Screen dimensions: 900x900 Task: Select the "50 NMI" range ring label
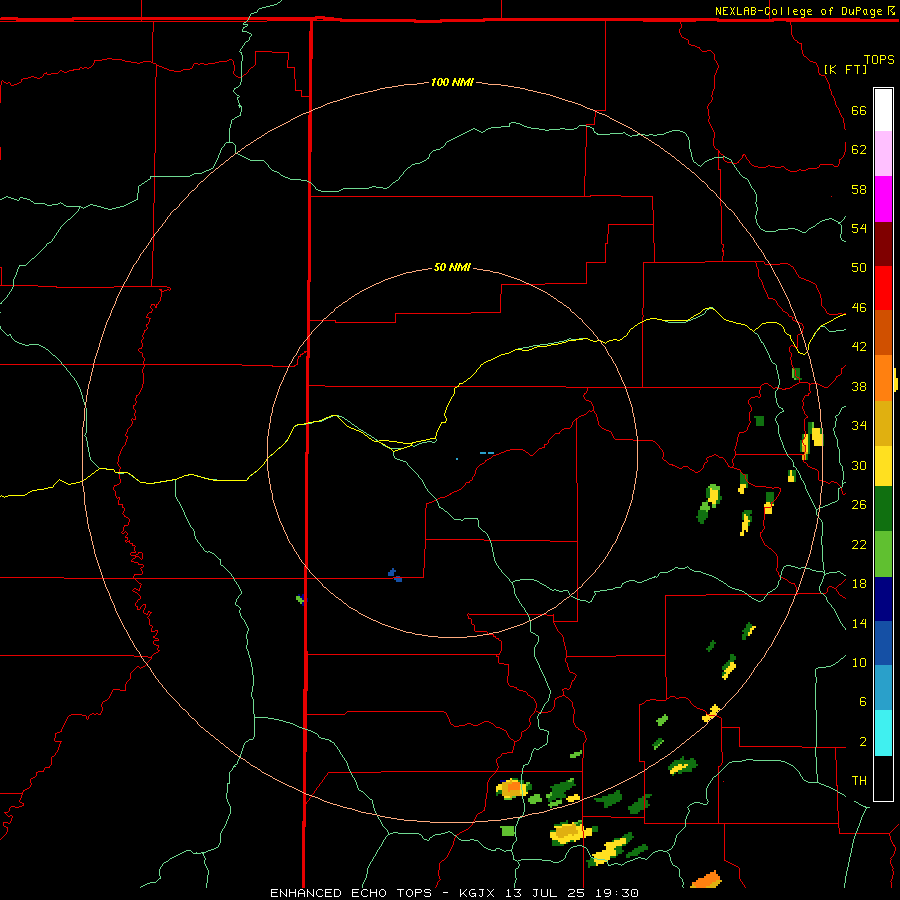(x=452, y=267)
